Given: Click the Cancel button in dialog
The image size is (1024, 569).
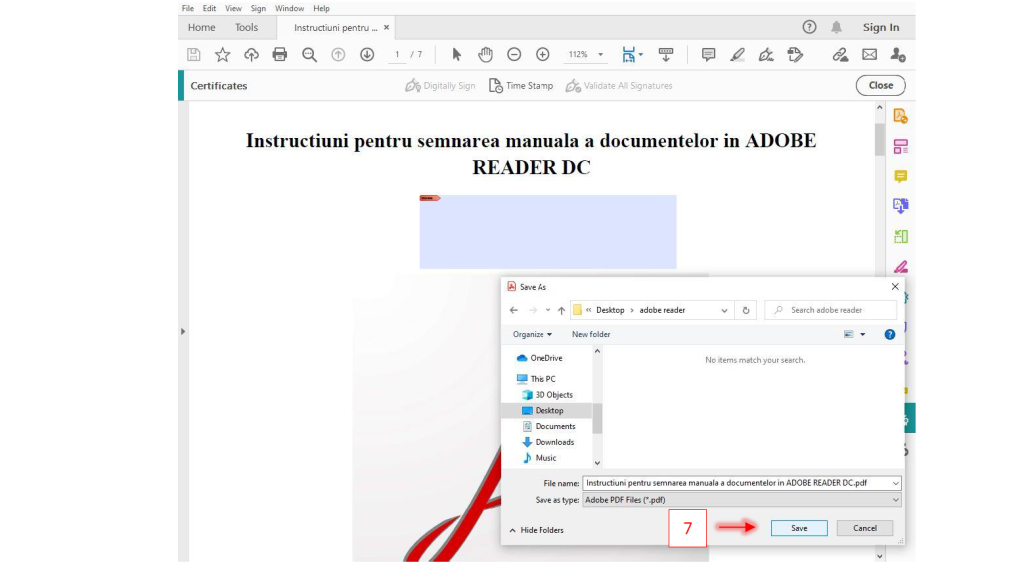Looking at the screenshot, I should point(865,528).
